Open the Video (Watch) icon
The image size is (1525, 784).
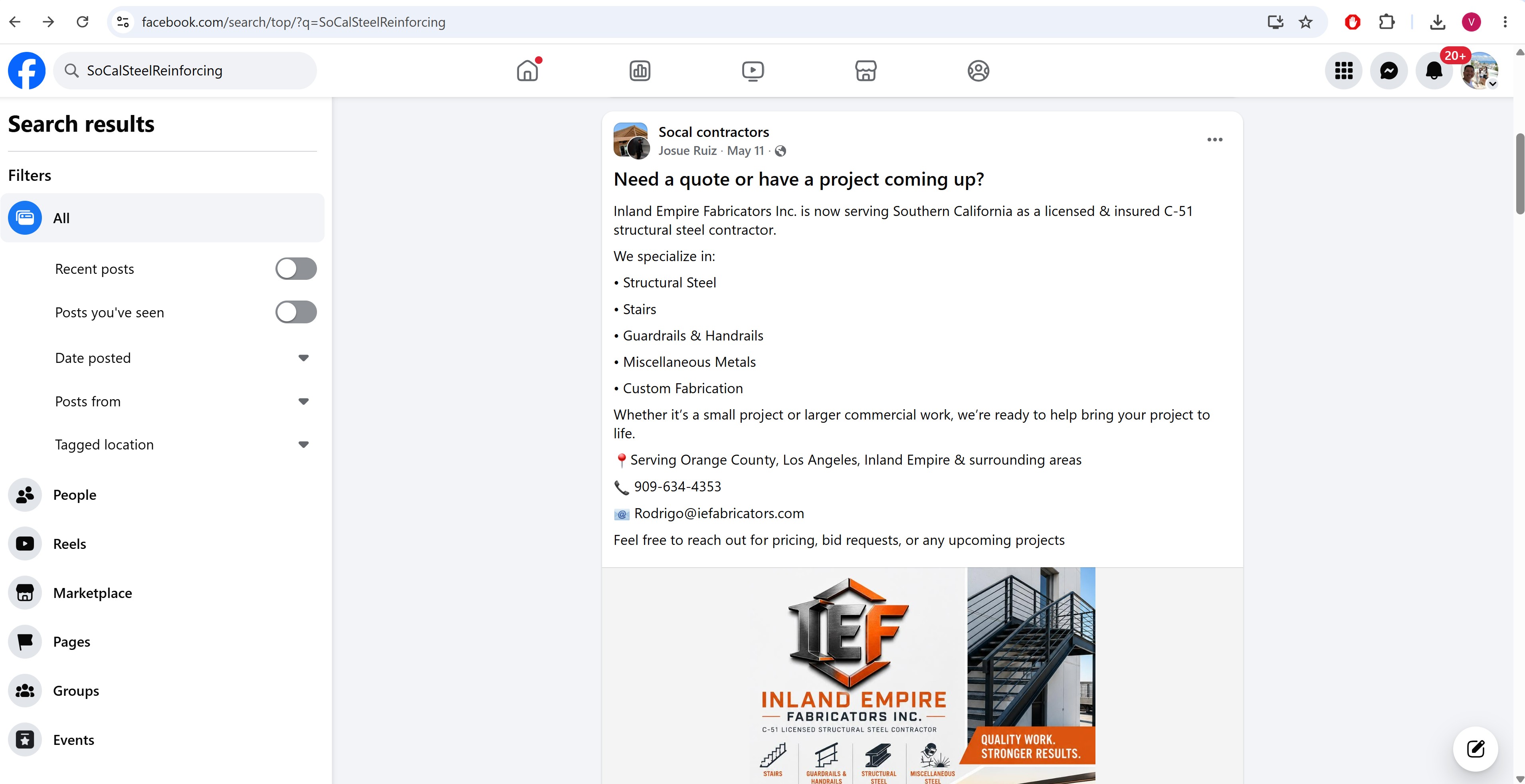753,71
